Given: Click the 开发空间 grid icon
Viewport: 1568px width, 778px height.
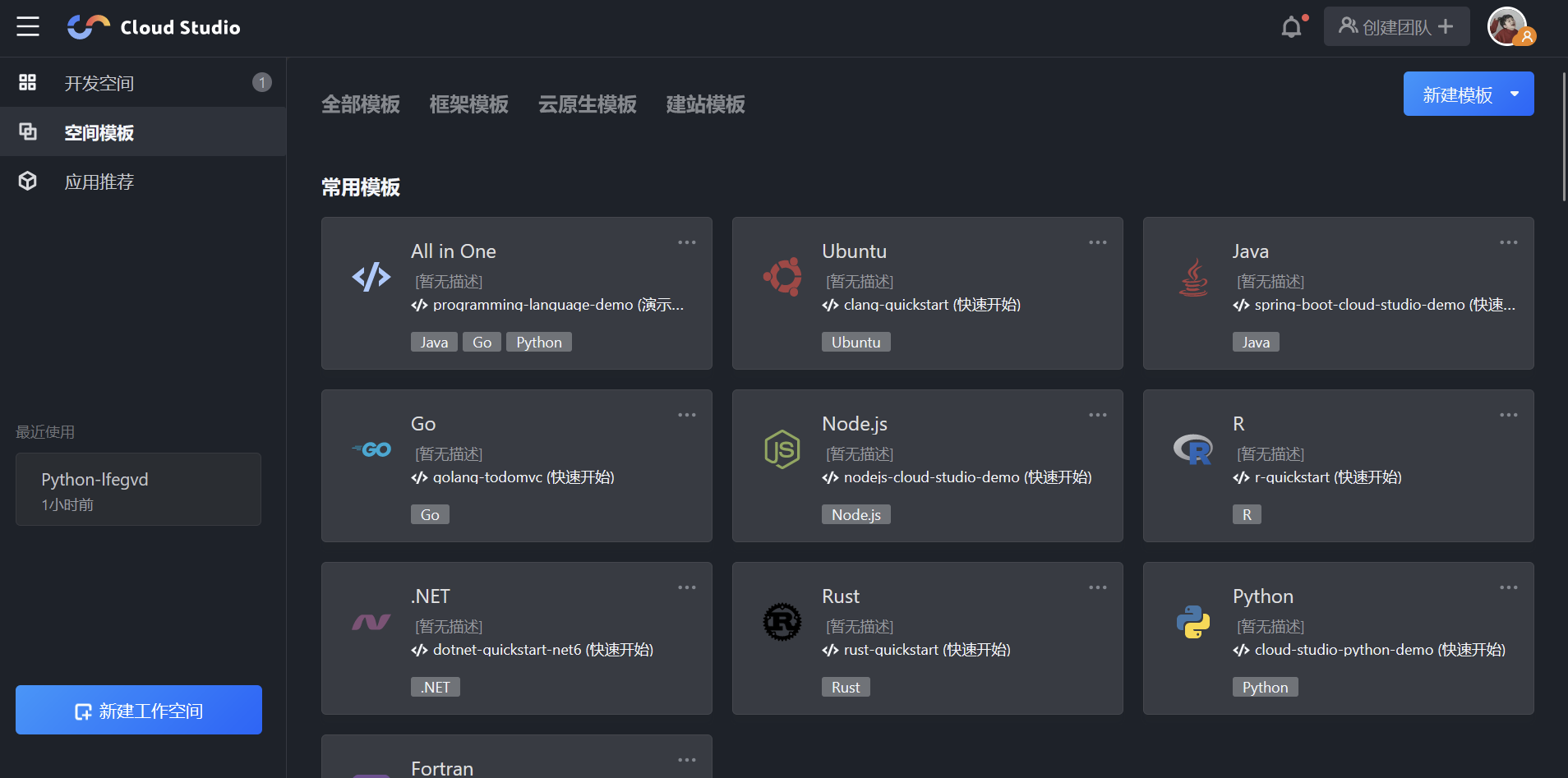Looking at the screenshot, I should 28,82.
